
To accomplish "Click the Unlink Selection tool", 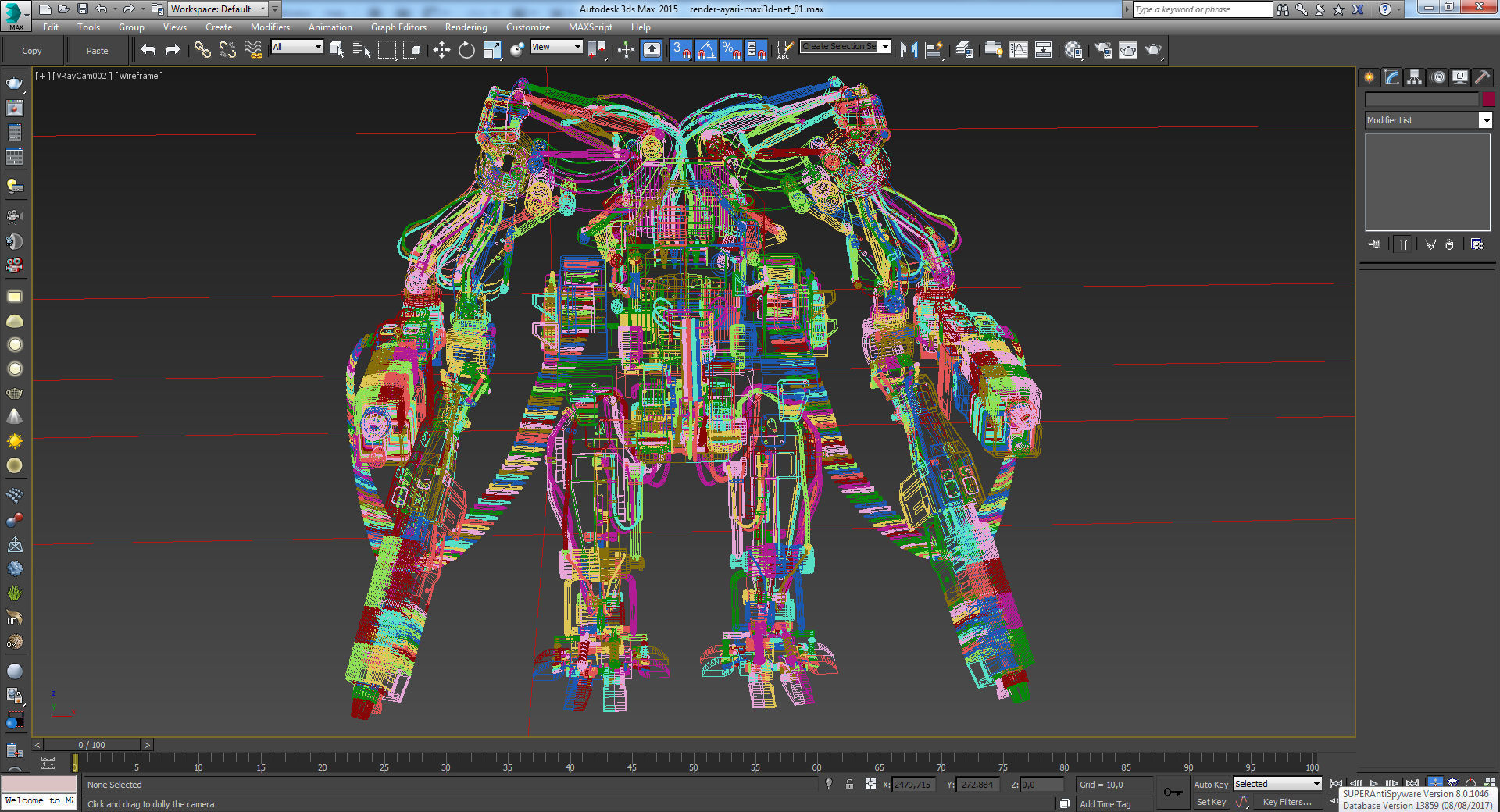I will pos(227,50).
